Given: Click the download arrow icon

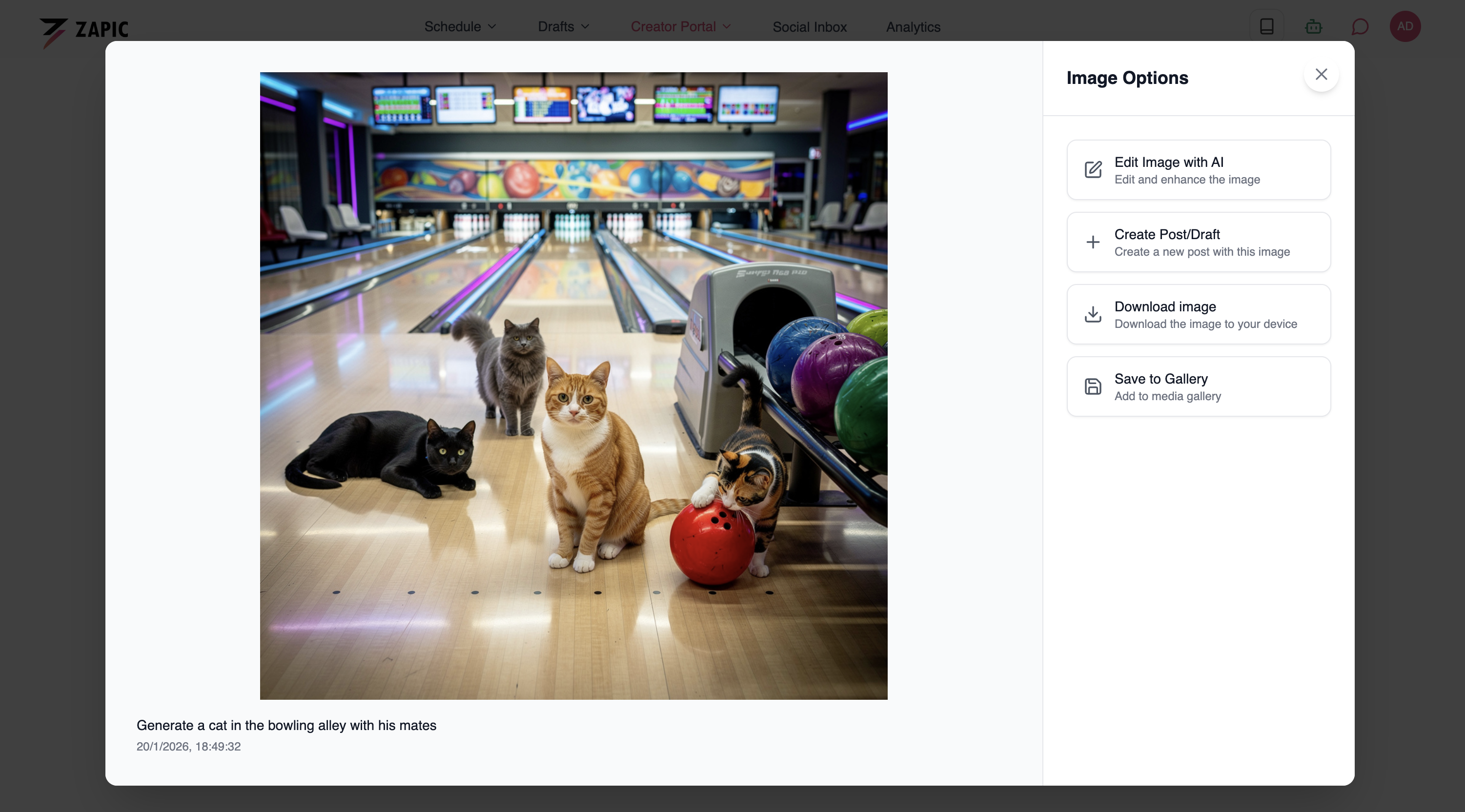Looking at the screenshot, I should (x=1093, y=314).
